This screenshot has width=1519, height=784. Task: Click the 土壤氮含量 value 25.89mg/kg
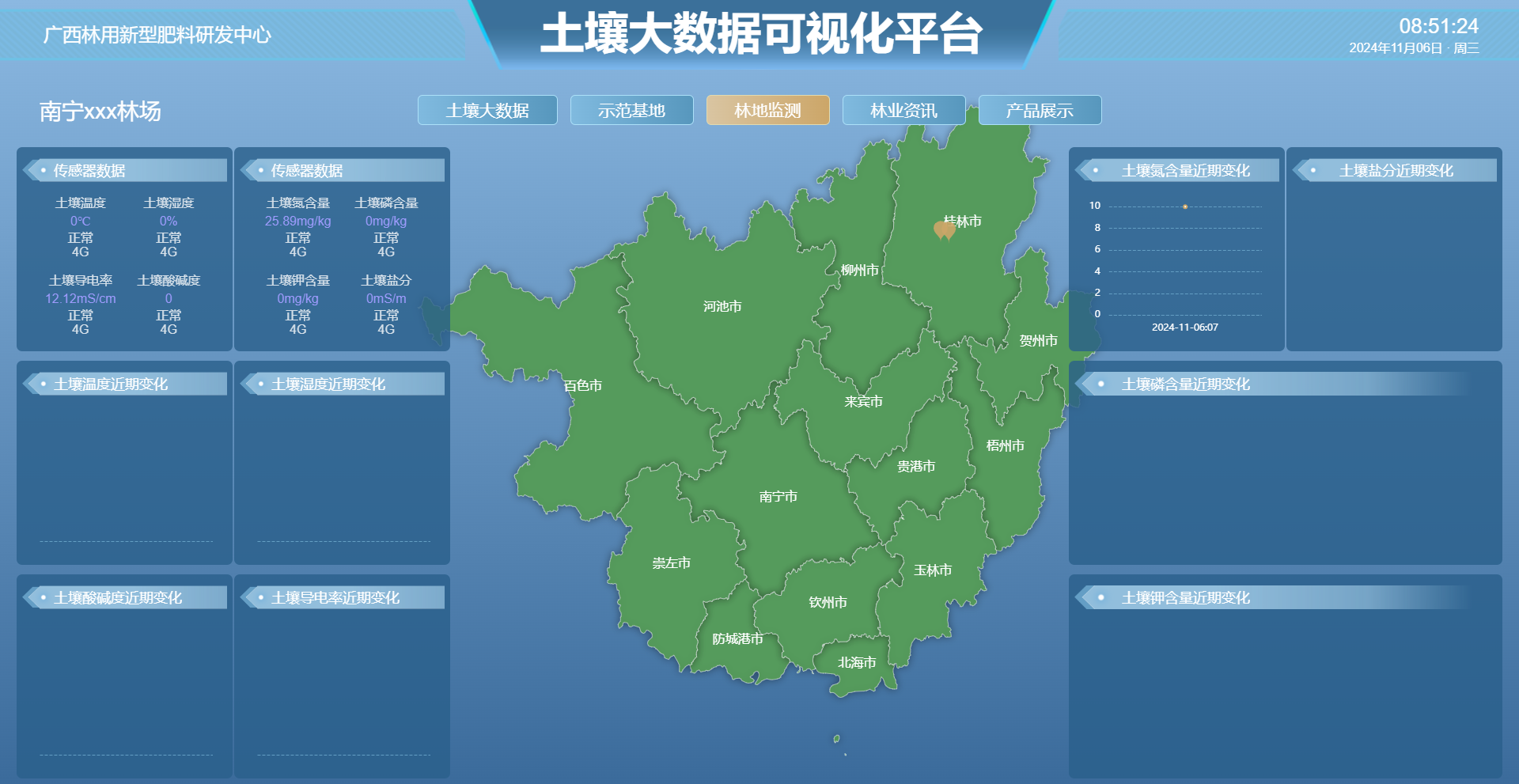click(x=297, y=222)
